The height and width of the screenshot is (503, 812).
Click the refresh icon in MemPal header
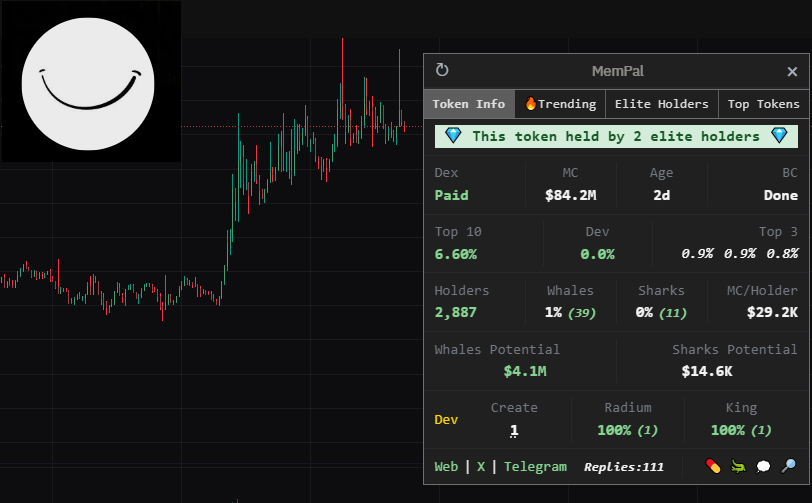point(442,70)
